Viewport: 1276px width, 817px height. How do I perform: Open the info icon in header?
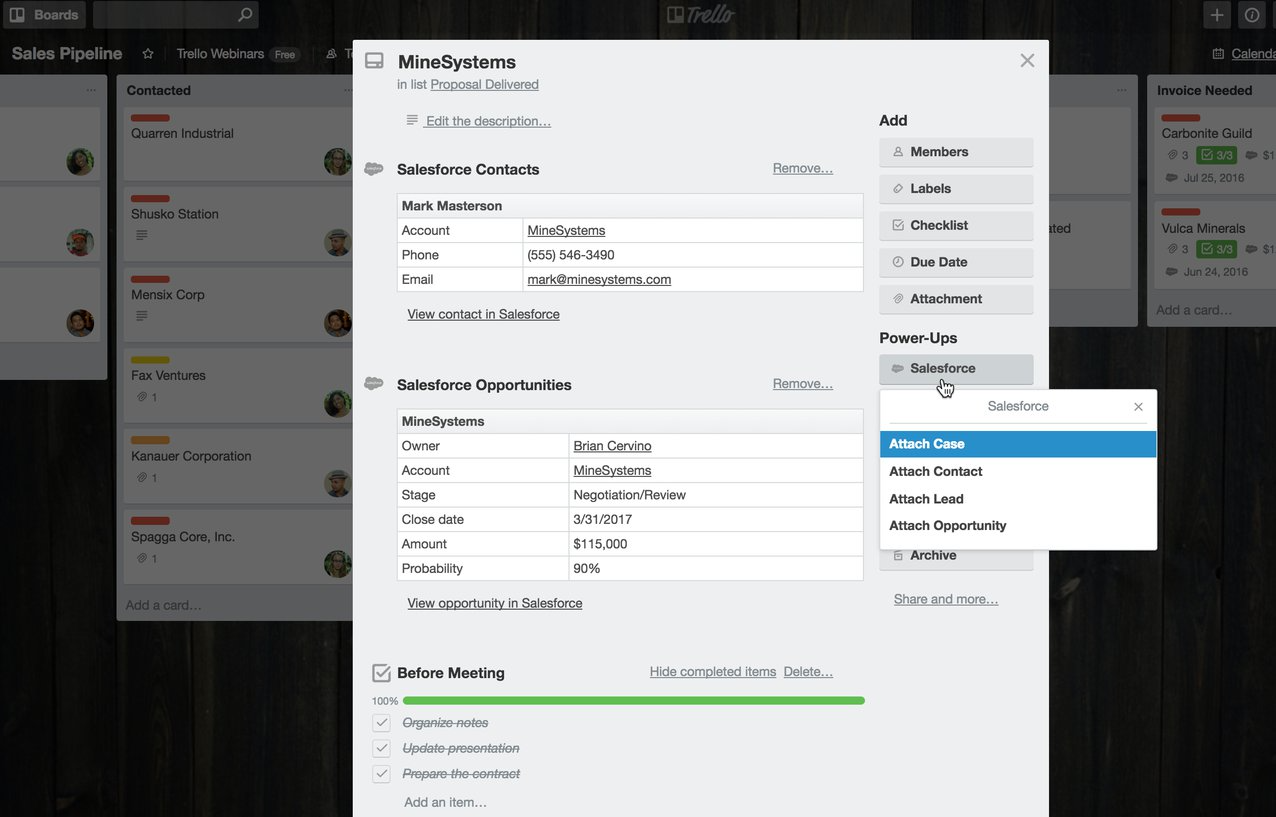click(x=1252, y=15)
